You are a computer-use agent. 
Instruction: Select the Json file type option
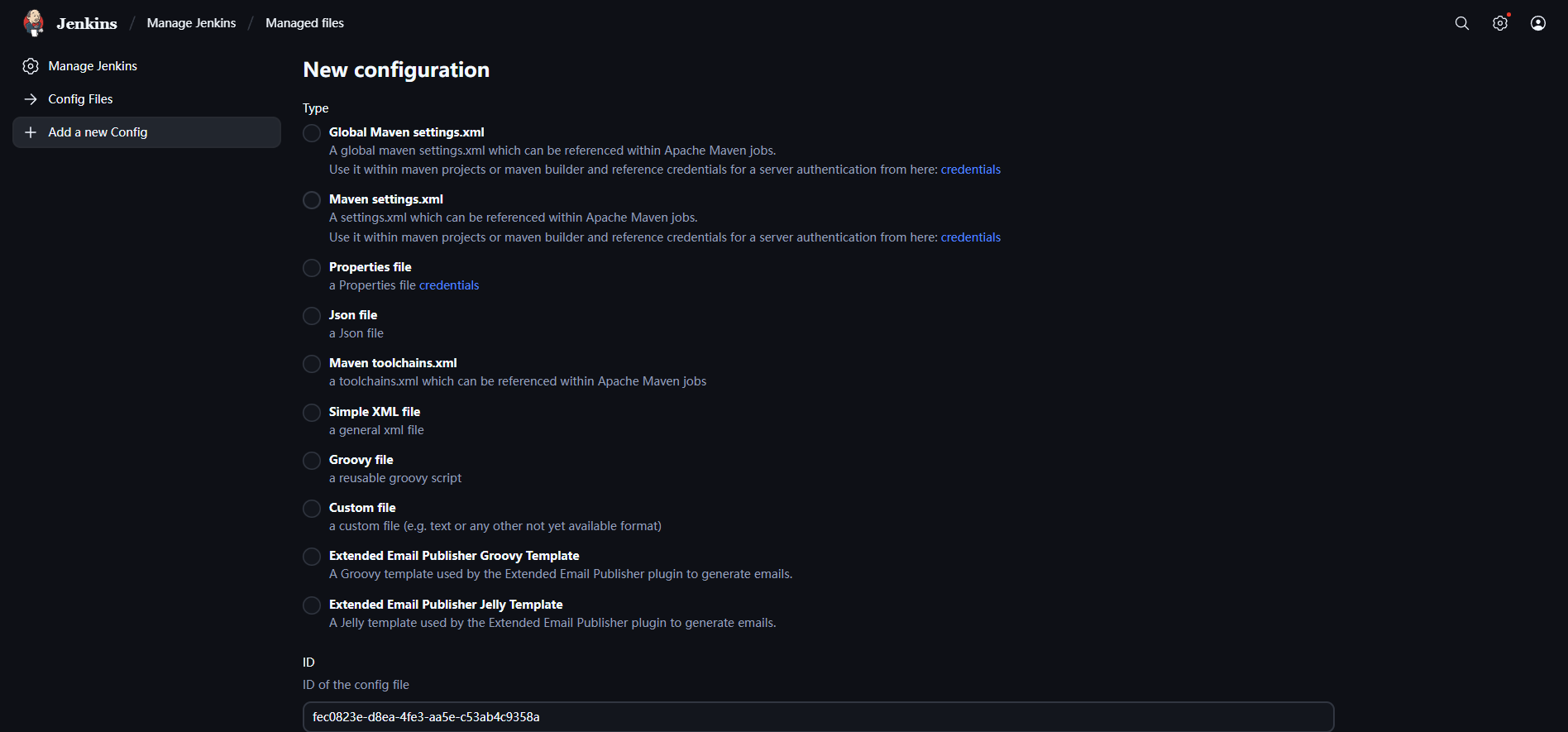312,316
